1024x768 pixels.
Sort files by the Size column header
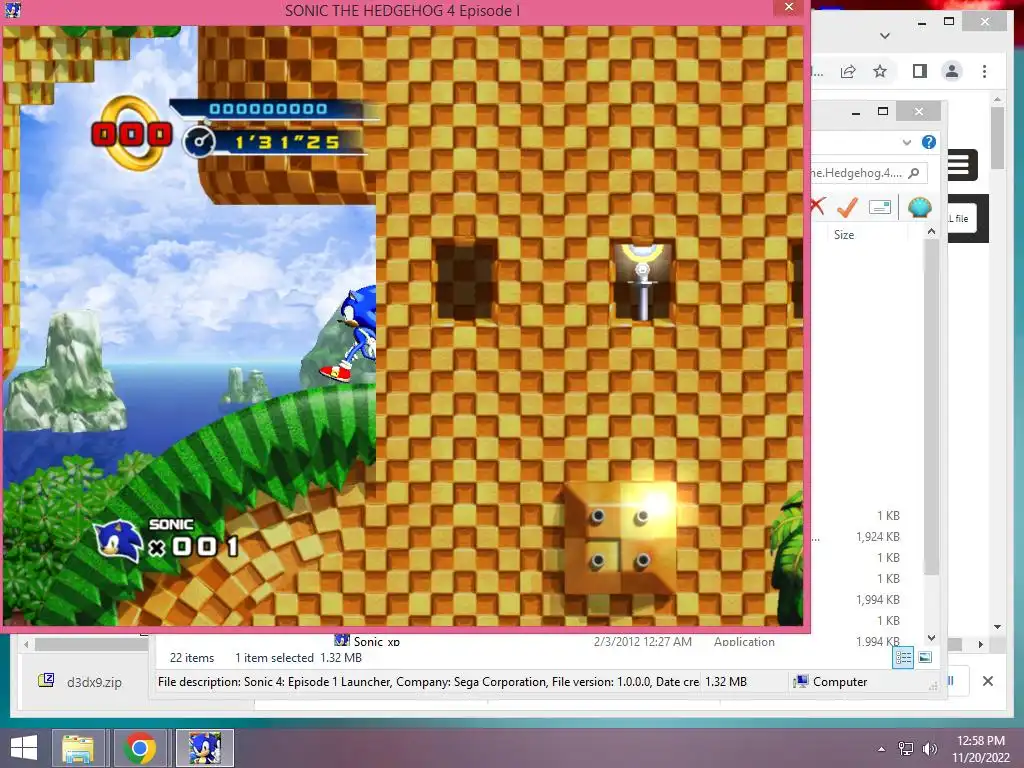(844, 234)
